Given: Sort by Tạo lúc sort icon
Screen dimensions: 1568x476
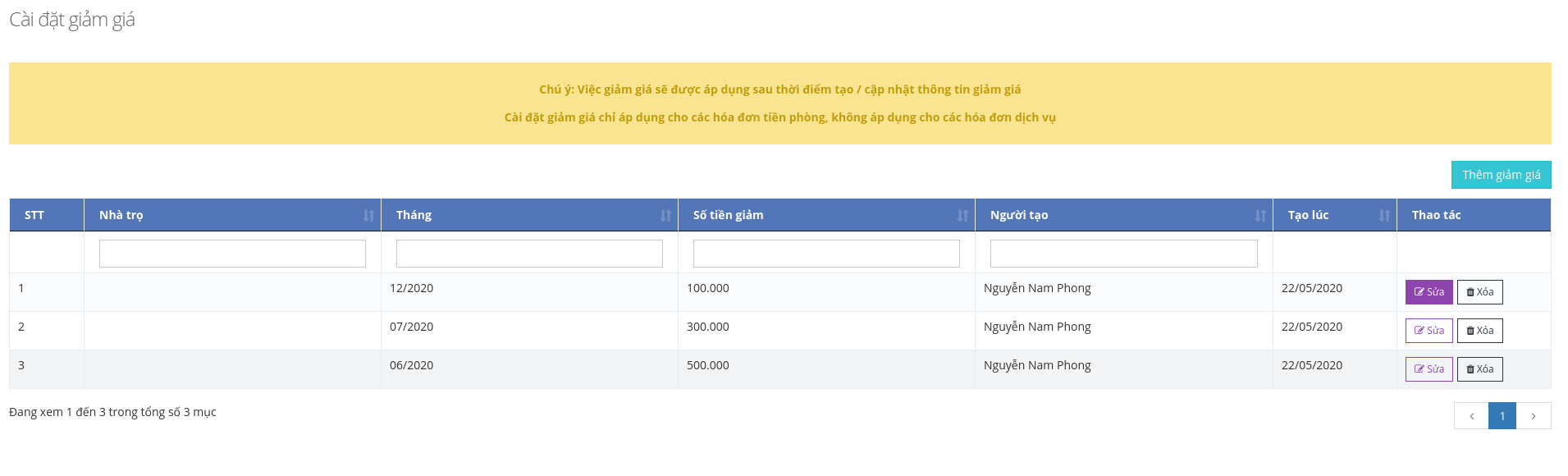Looking at the screenshot, I should coord(1384,216).
